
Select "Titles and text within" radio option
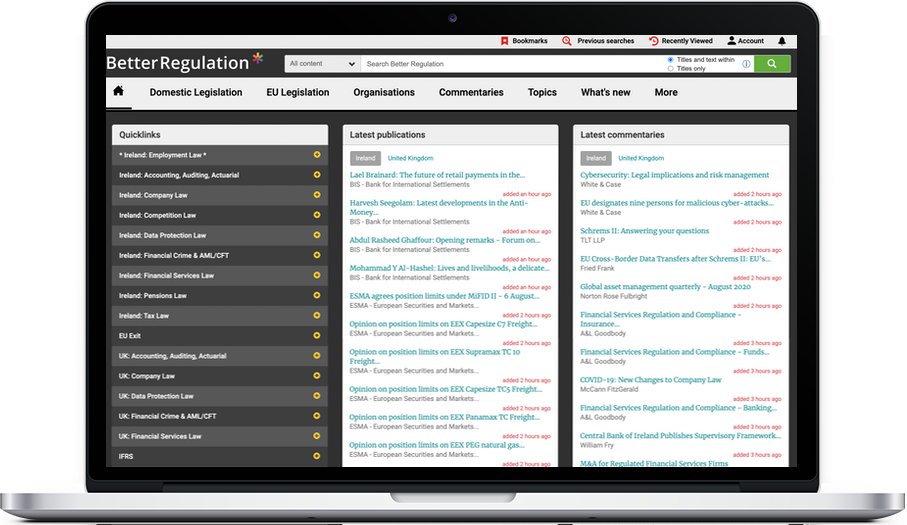pos(670,60)
